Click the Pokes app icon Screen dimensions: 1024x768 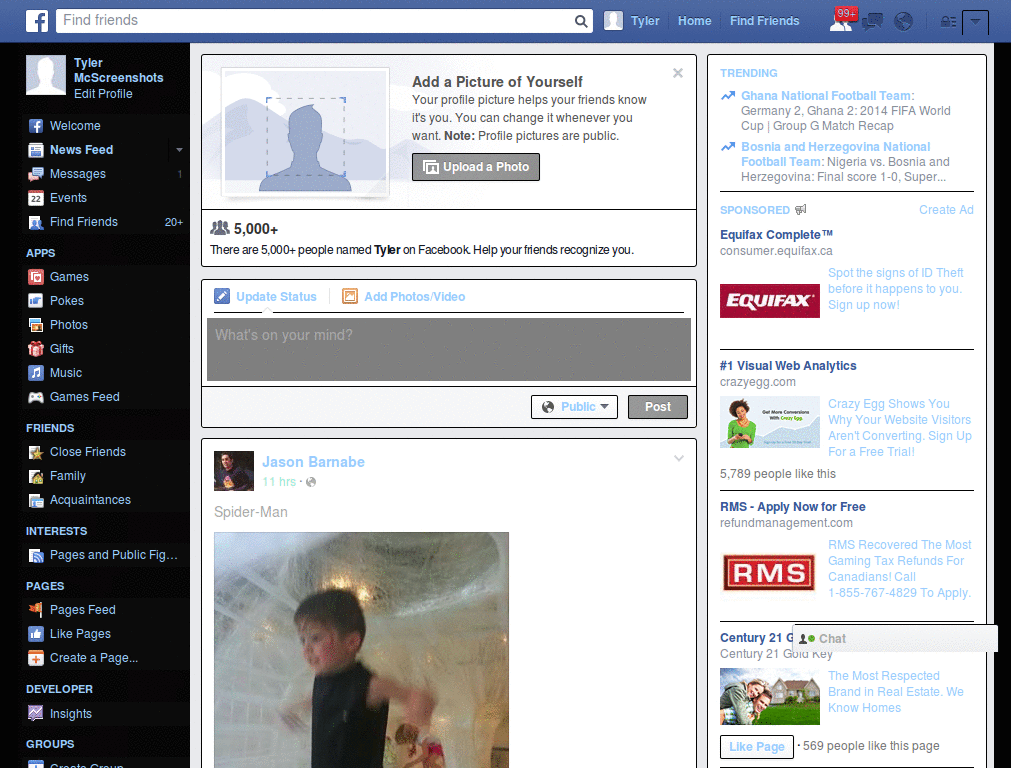coord(36,301)
